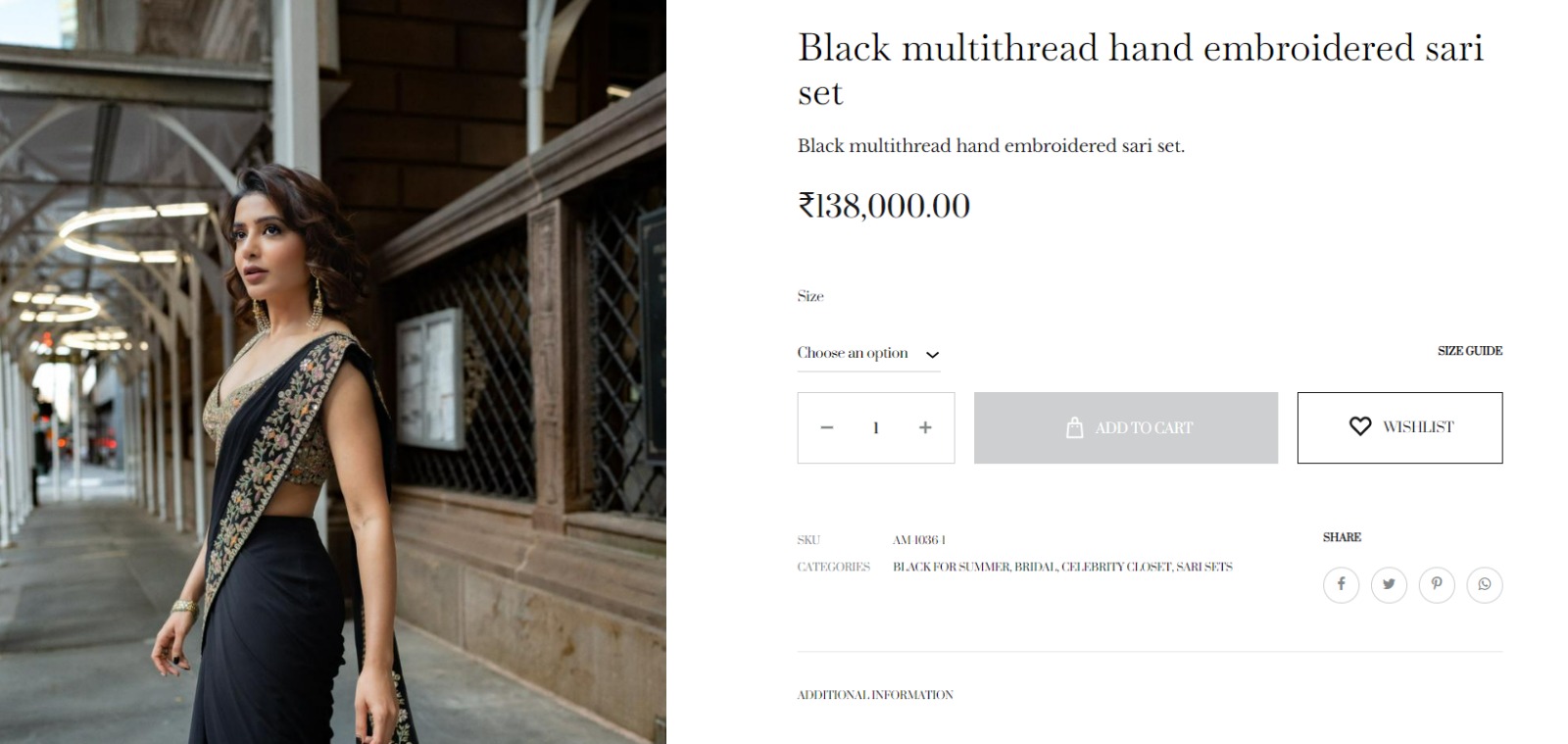The height and width of the screenshot is (744, 1568).
Task: Open the Size Guide
Action: 1470,351
